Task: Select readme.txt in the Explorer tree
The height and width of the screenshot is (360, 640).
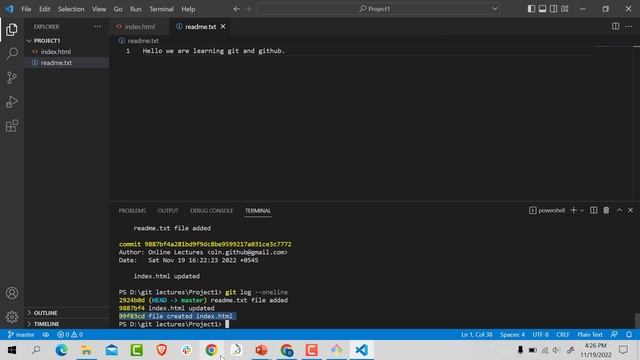Action: [56, 63]
